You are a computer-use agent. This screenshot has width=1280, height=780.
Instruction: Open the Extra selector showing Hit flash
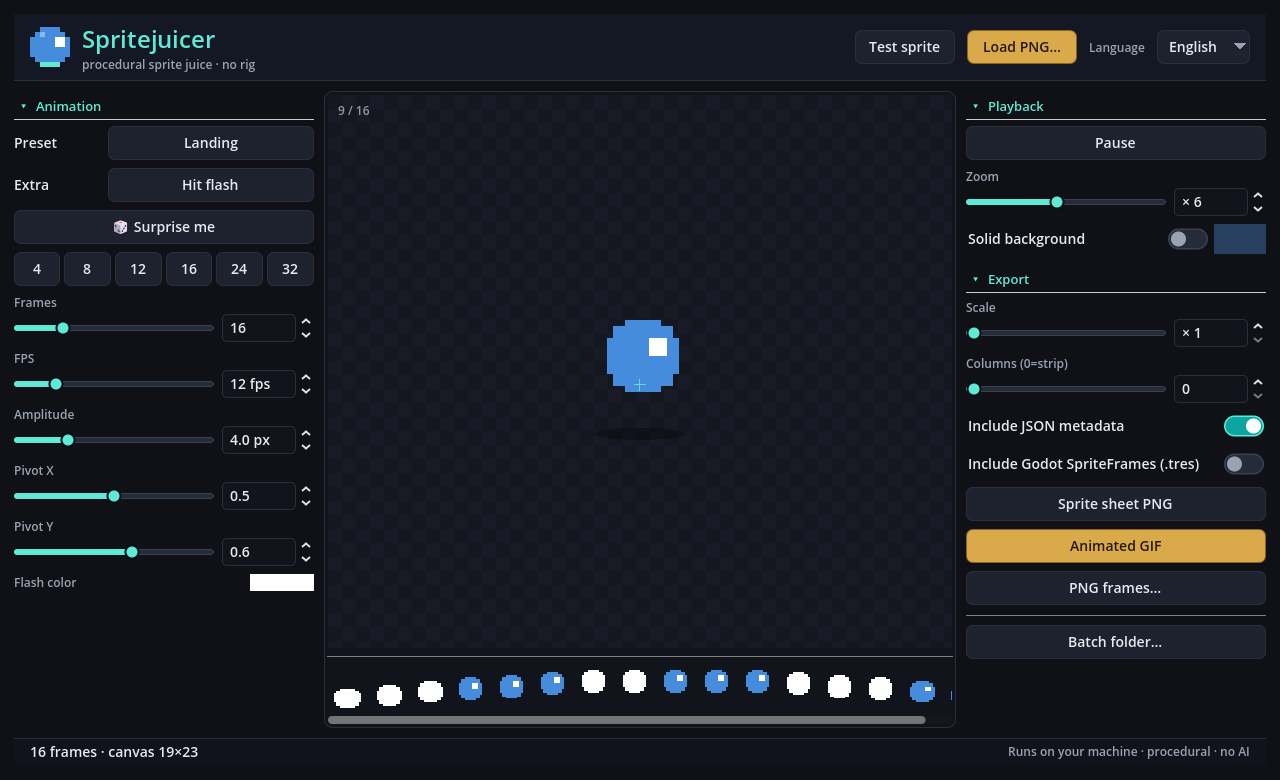coord(211,185)
